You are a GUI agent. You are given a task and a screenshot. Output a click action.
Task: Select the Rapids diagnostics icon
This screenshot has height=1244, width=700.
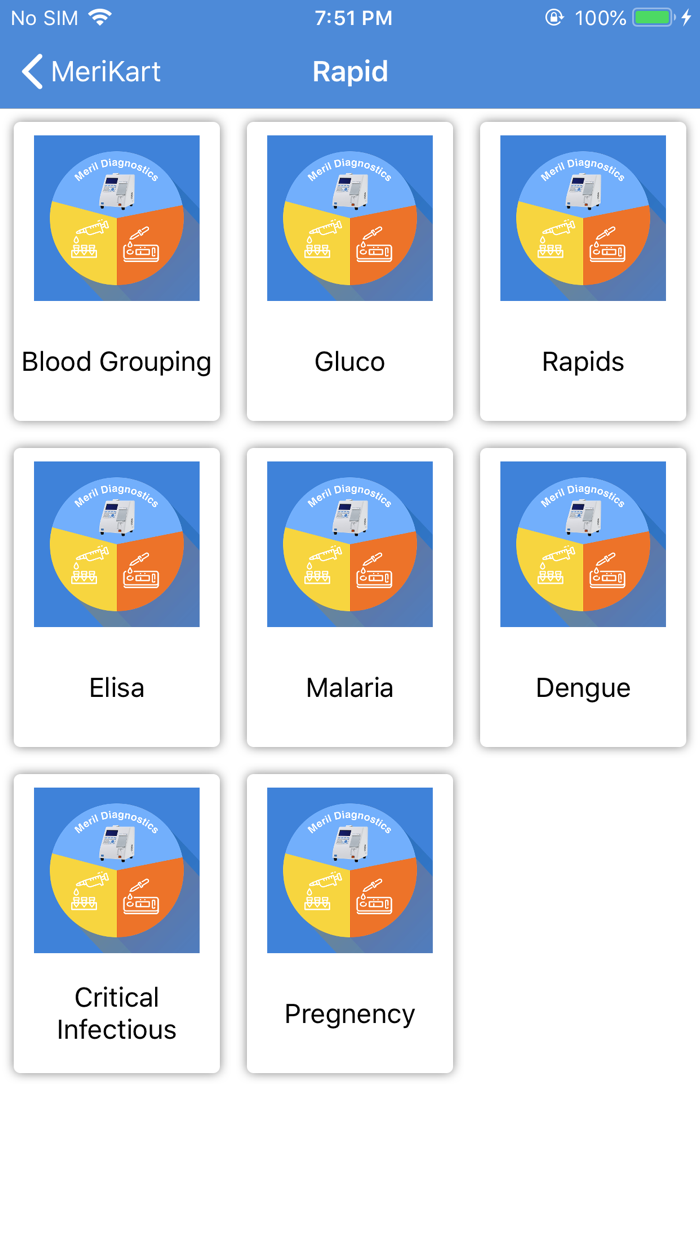pyautogui.click(x=583, y=218)
